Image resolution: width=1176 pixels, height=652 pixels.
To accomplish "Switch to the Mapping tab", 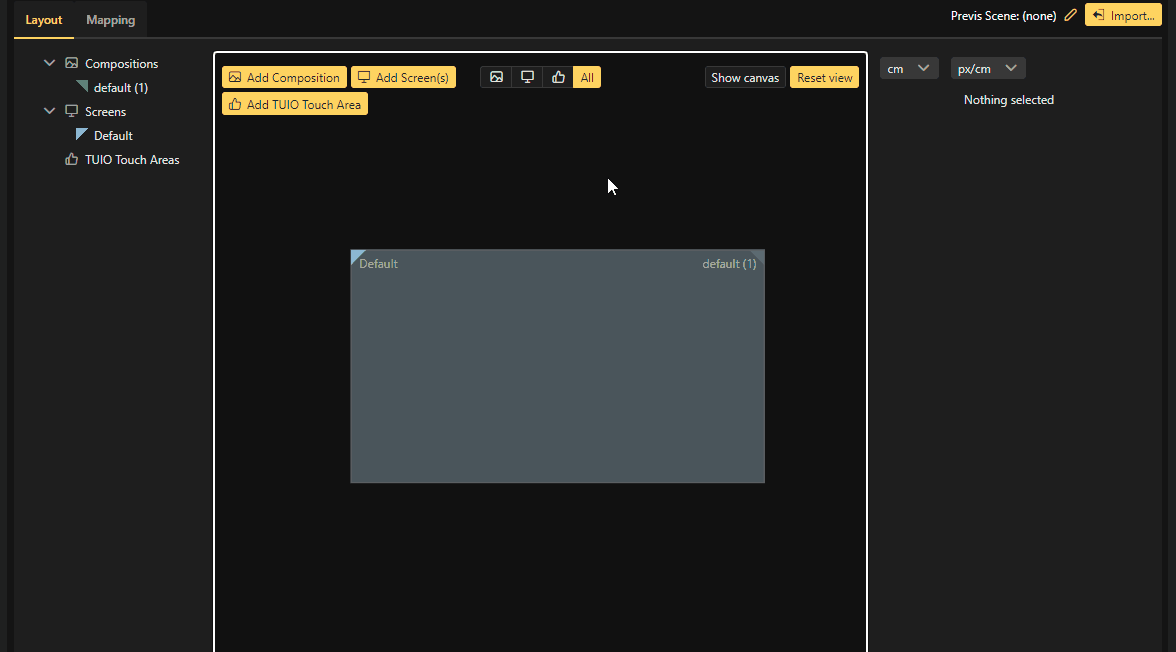I will [110, 20].
